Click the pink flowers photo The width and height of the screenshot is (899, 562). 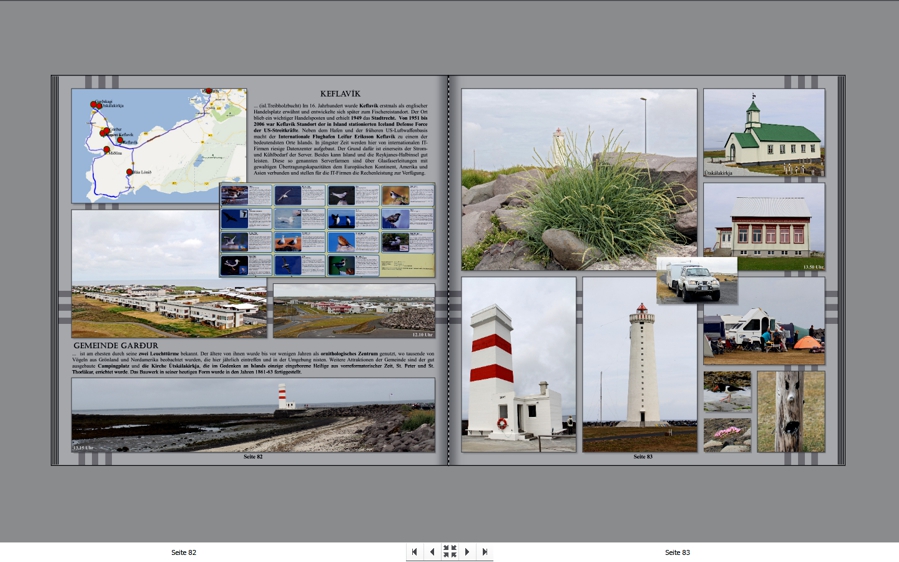(727, 435)
